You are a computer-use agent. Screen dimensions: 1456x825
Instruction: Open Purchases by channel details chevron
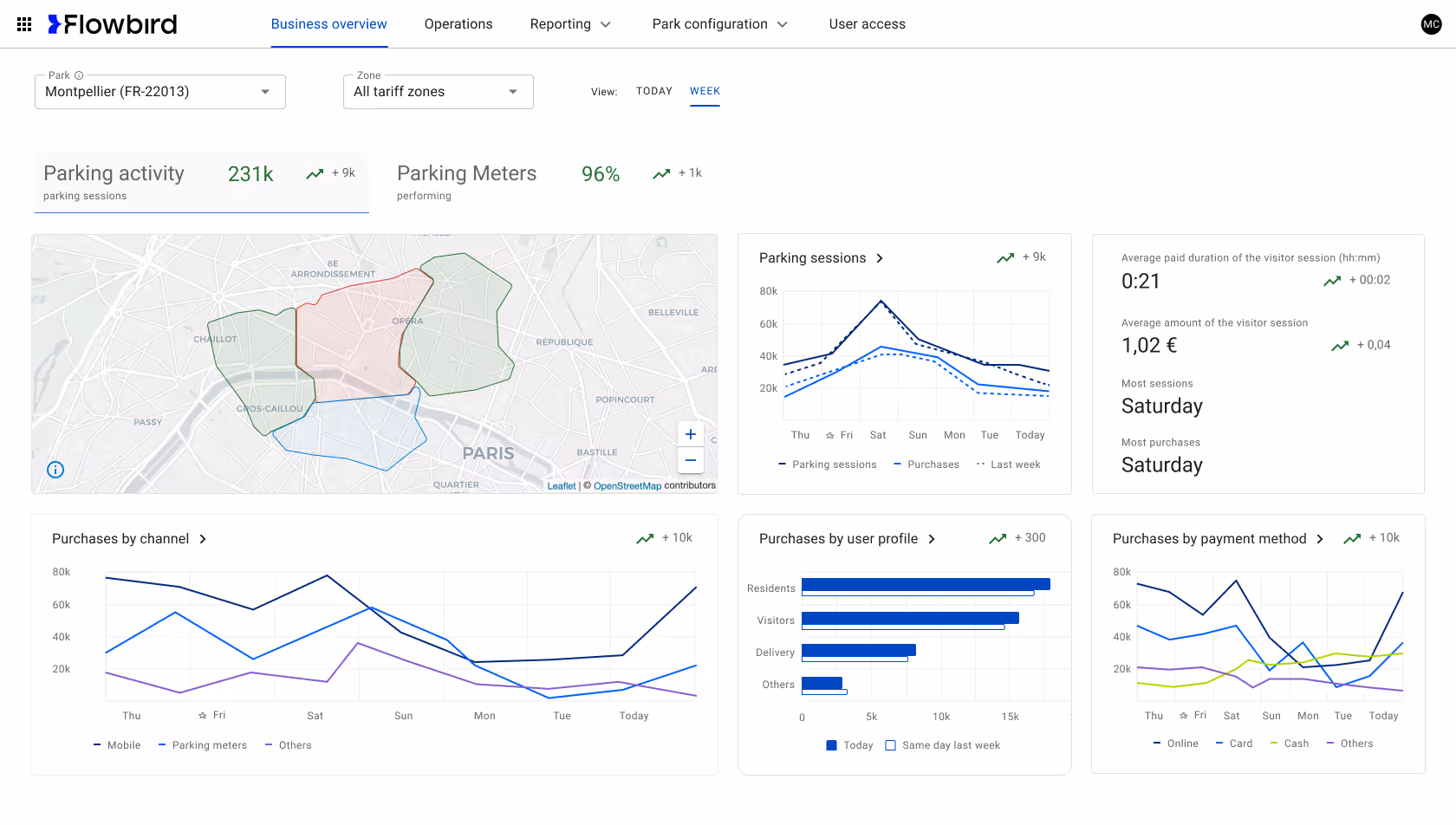pos(203,539)
